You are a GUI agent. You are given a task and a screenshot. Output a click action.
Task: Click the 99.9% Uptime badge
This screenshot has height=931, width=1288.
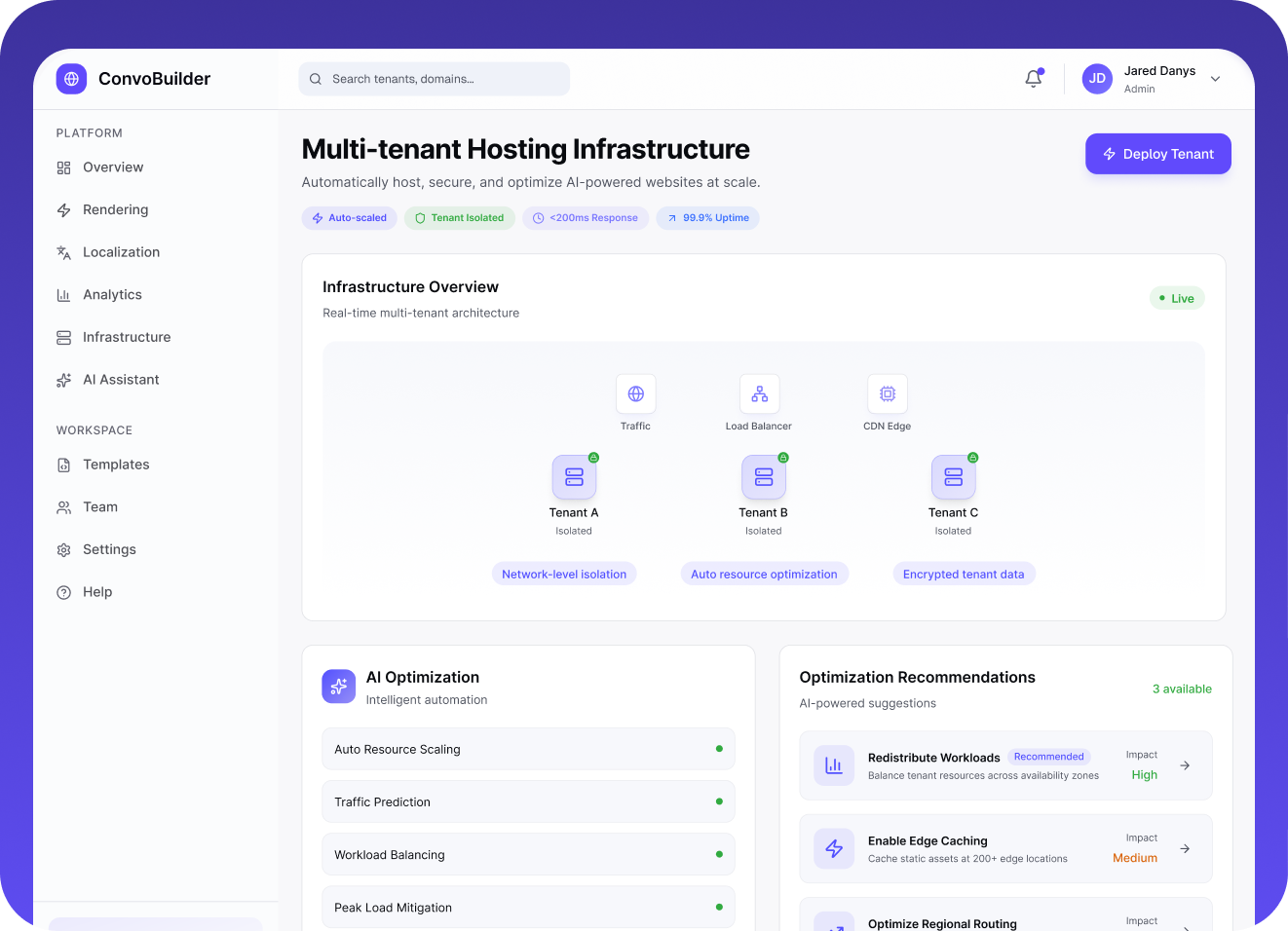coord(708,218)
